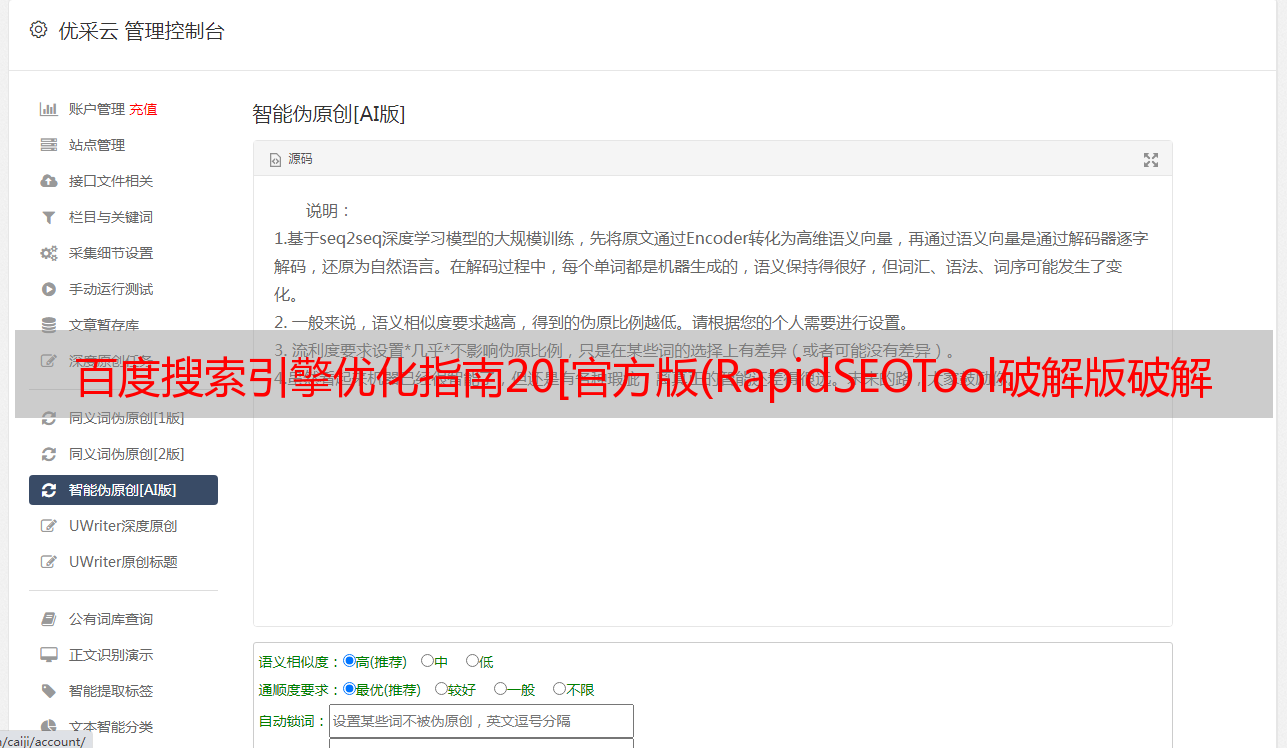Click the bar chart icon for 账户管理
This screenshot has height=748, width=1287.
48,109
